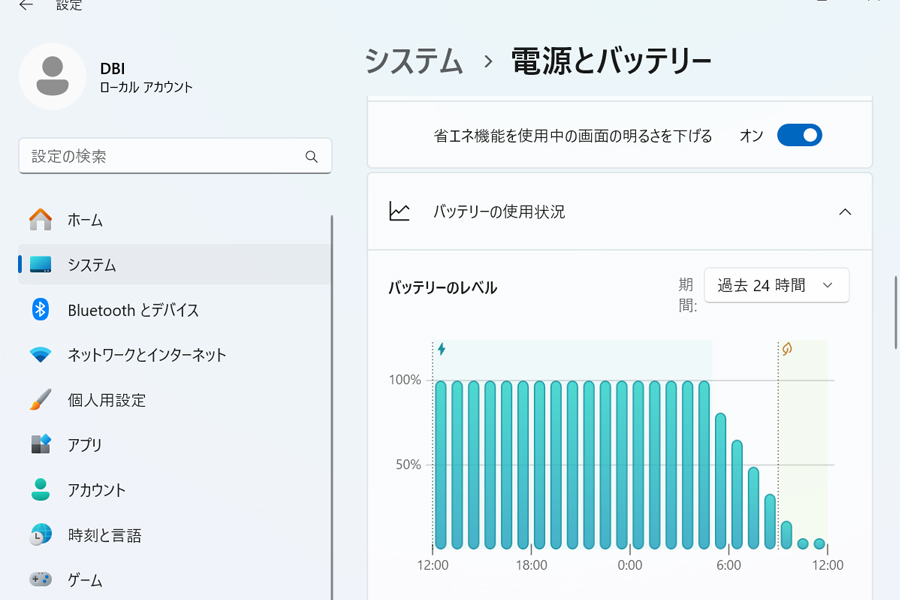The width and height of the screenshot is (900, 600).
Task: Turn off screen brightness lowering toggle
Action: tap(800, 136)
